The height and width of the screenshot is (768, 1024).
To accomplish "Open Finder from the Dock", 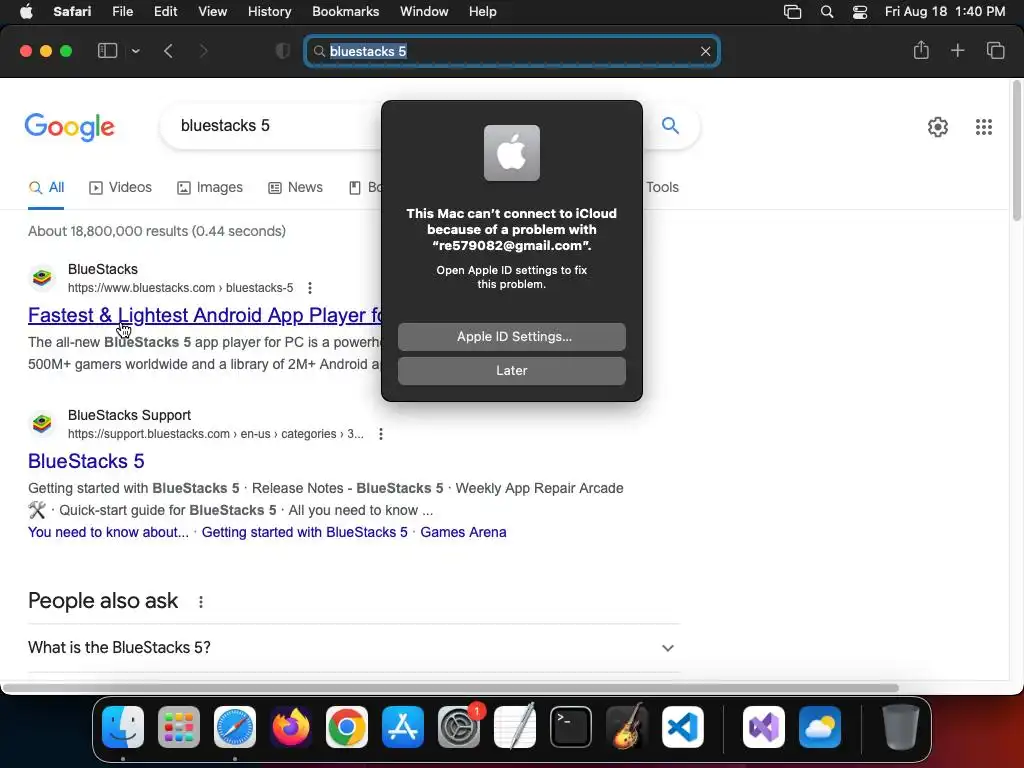I will click(x=123, y=727).
